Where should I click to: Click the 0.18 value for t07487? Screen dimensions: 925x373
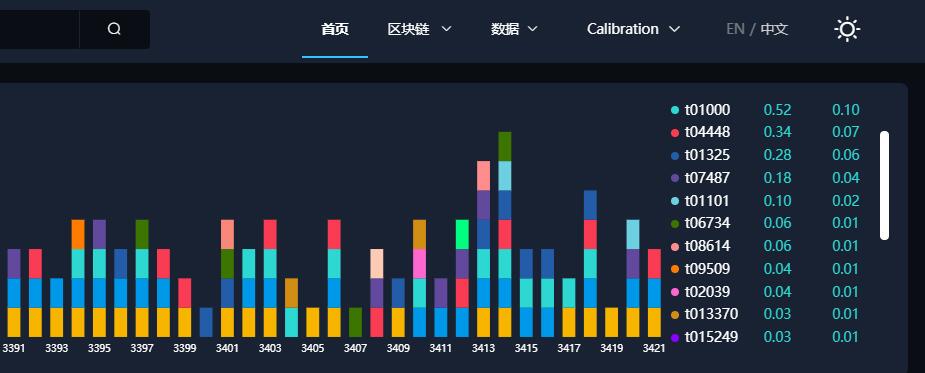778,178
